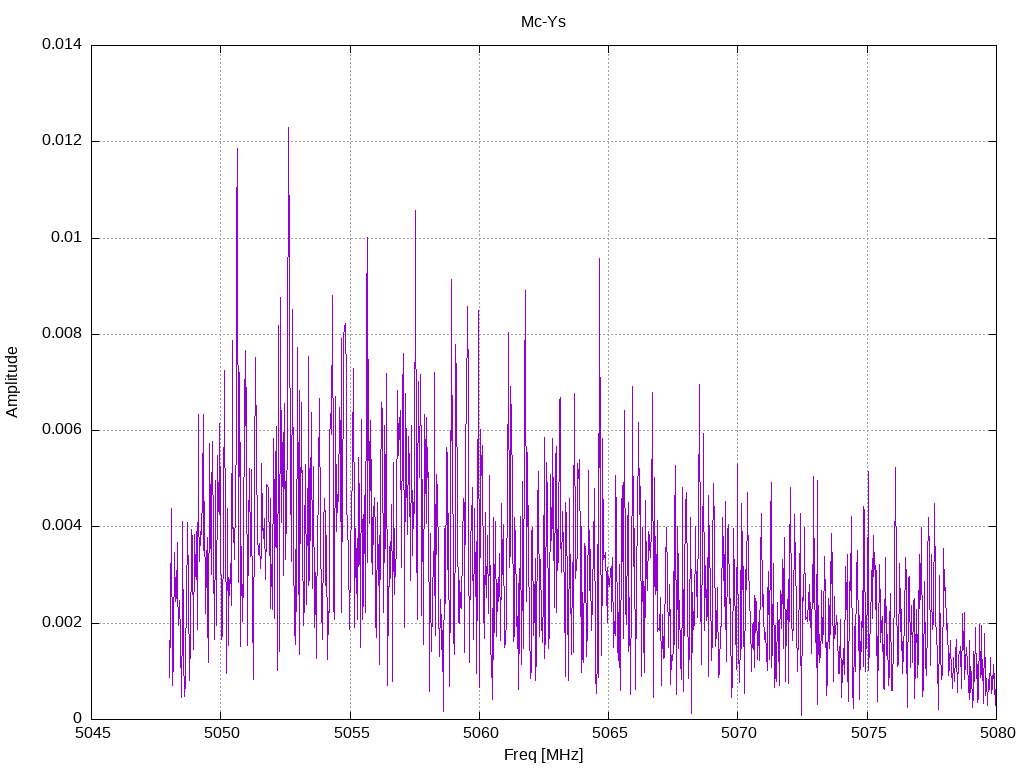Click the 0.004 y-axis tick label
Image resolution: width=1024 pixels, height=768 pixels.
[x=62, y=526]
